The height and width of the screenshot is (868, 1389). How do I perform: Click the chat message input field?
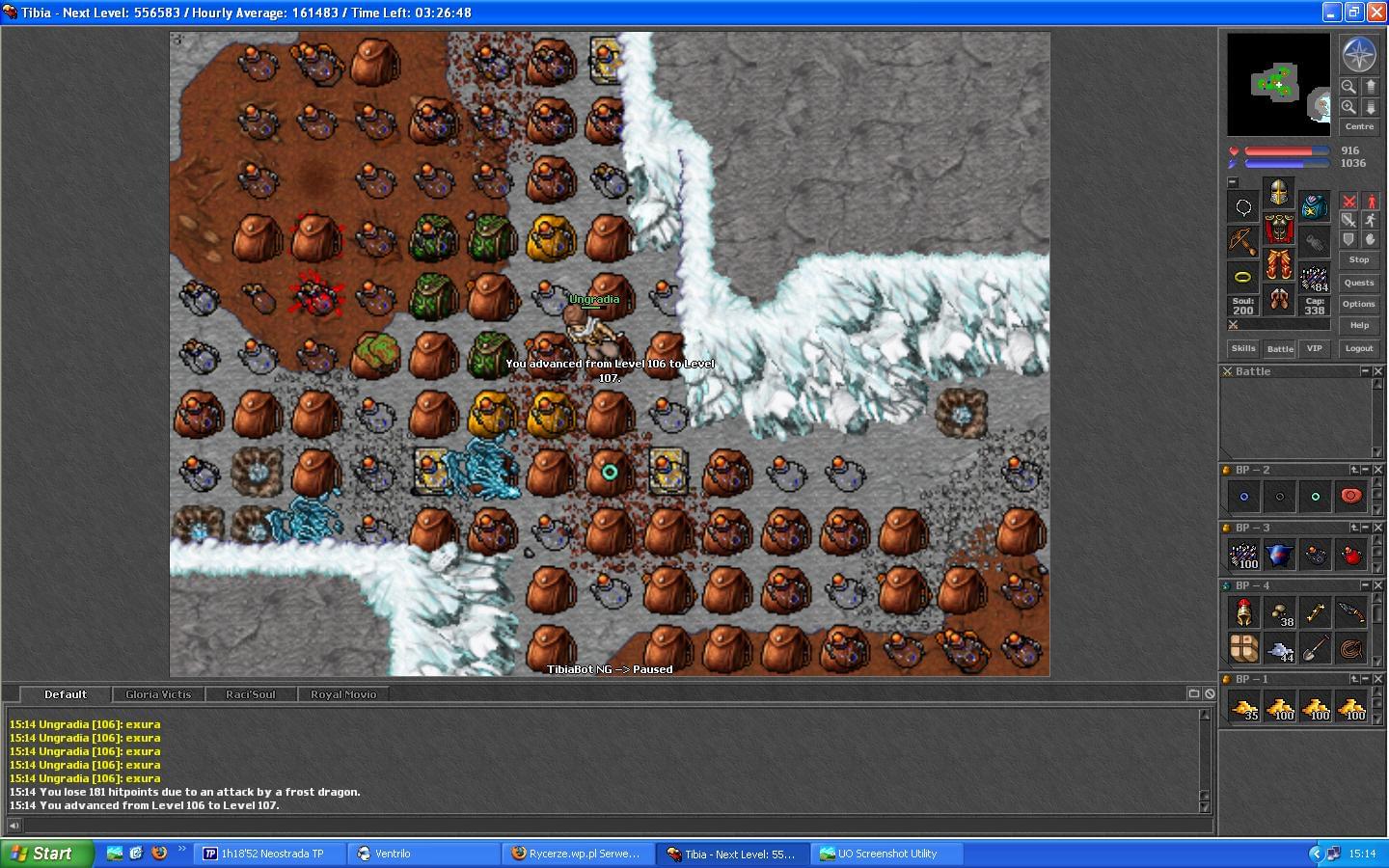[617, 825]
